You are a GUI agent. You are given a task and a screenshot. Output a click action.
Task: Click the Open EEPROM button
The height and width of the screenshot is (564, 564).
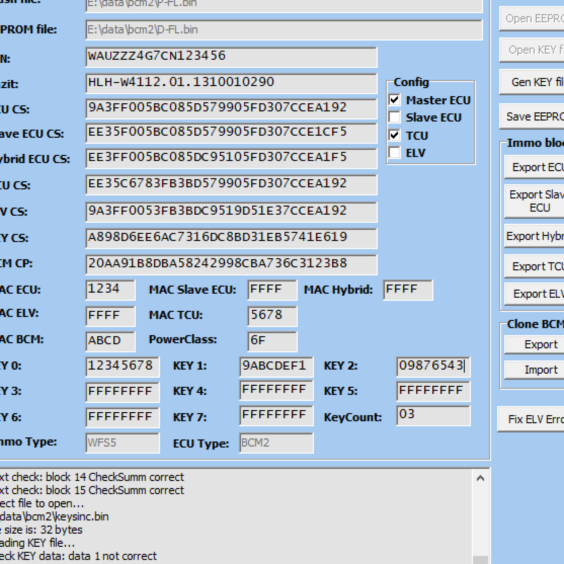(532, 18)
